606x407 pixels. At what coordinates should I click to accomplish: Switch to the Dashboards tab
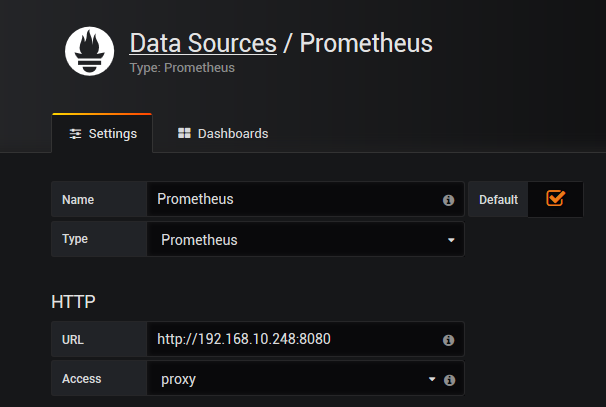[x=223, y=134]
